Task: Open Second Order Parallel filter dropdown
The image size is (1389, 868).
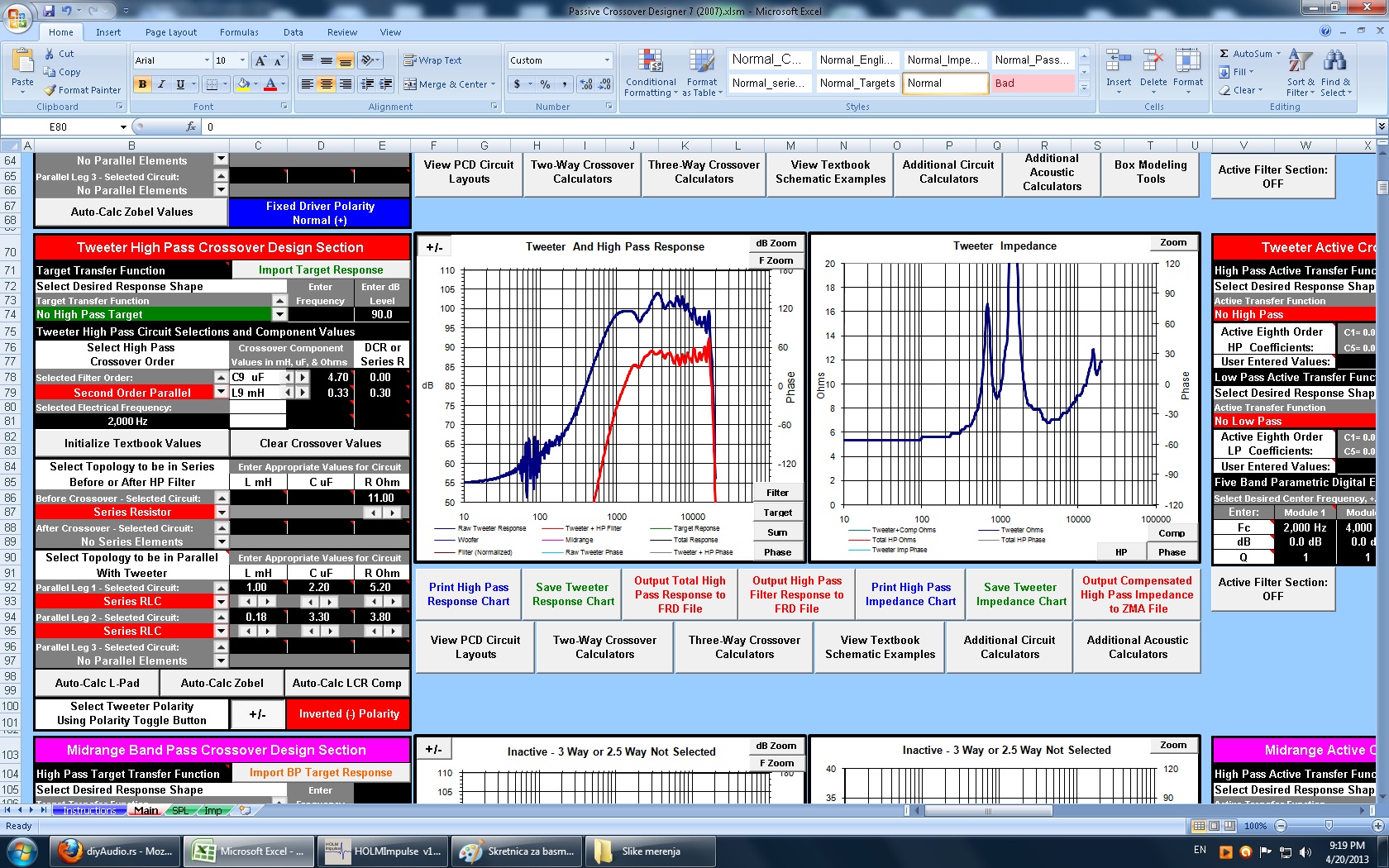Action: point(221,393)
